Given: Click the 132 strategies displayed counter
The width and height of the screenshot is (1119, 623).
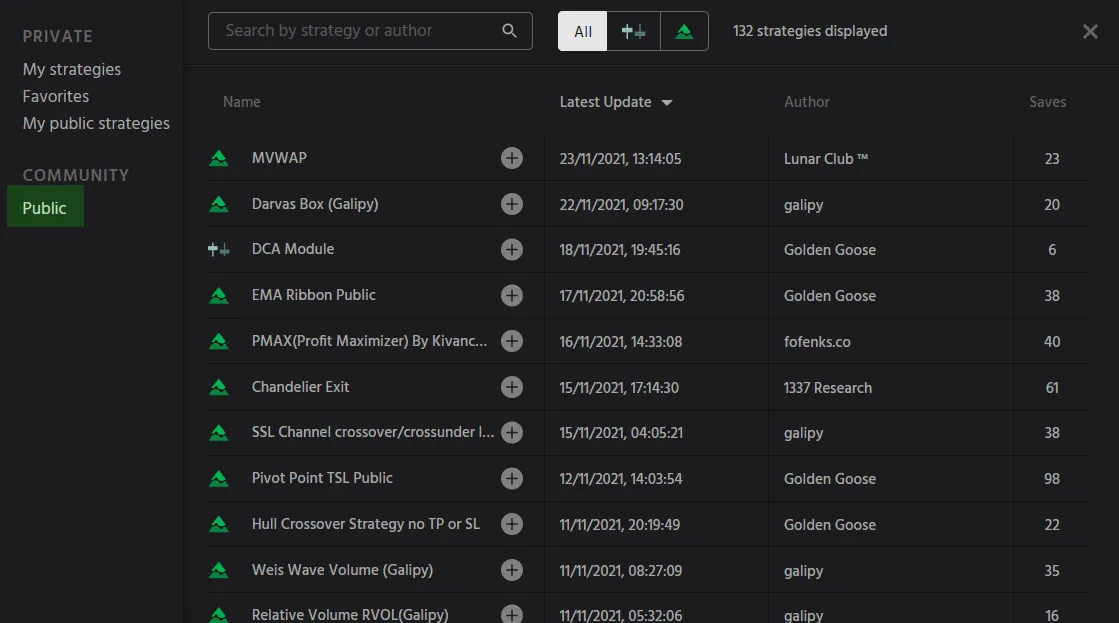Looking at the screenshot, I should 810,31.
